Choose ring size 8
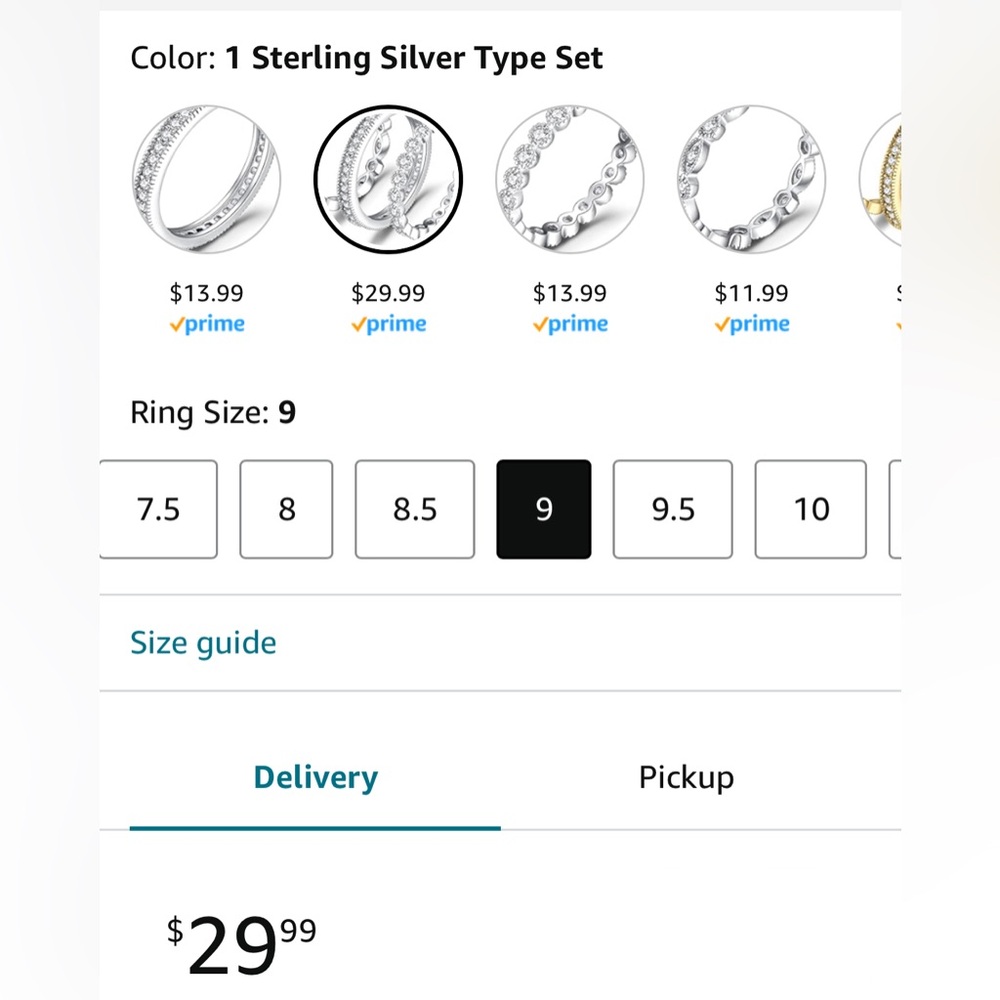This screenshot has width=1000, height=1000. pos(286,508)
